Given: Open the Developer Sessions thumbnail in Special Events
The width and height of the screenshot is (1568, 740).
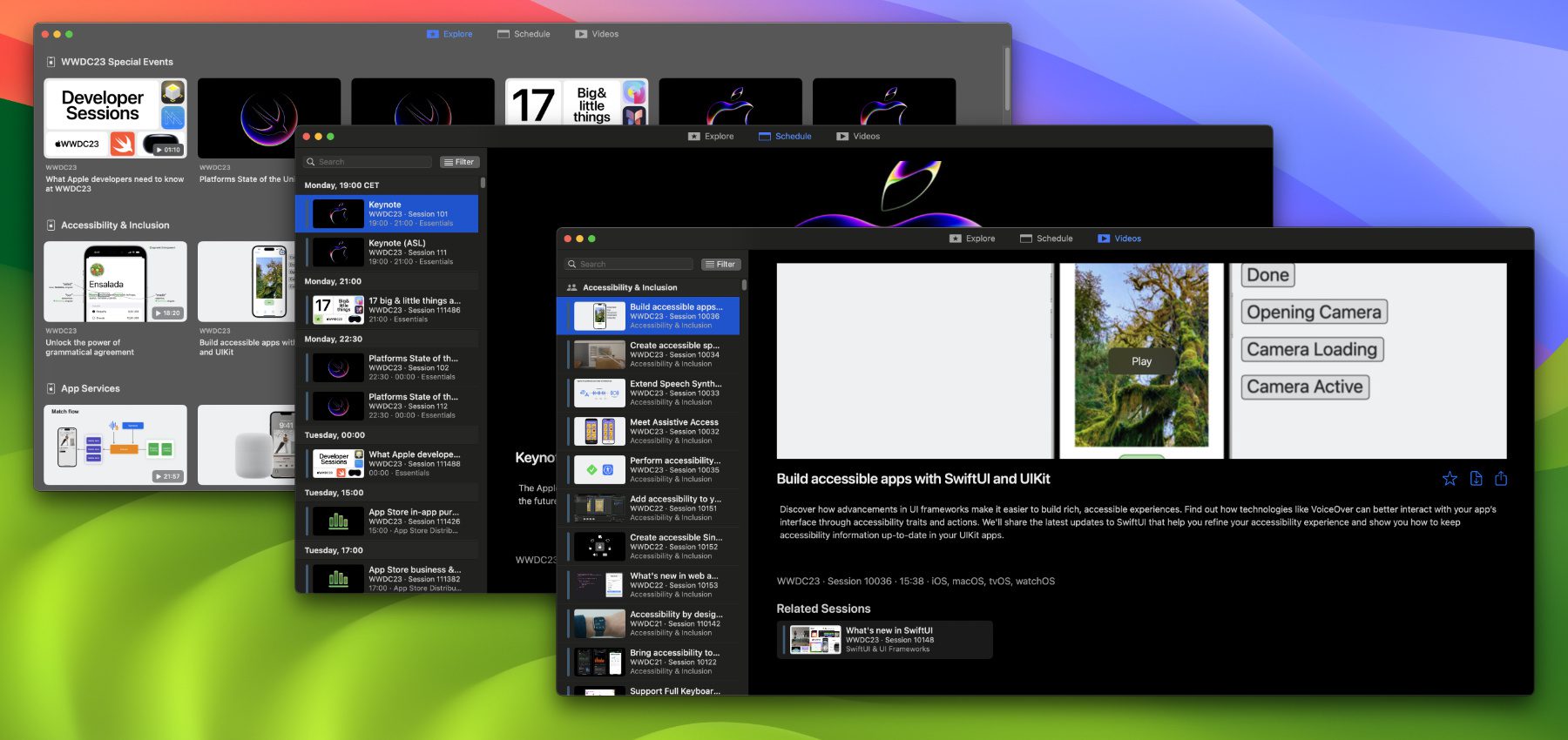Looking at the screenshot, I should [115, 118].
